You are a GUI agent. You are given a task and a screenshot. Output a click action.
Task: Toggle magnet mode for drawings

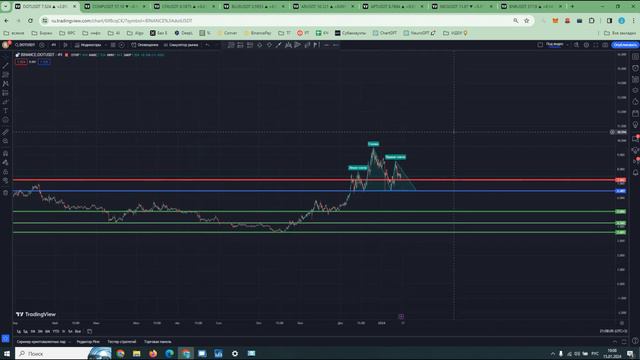(5, 153)
